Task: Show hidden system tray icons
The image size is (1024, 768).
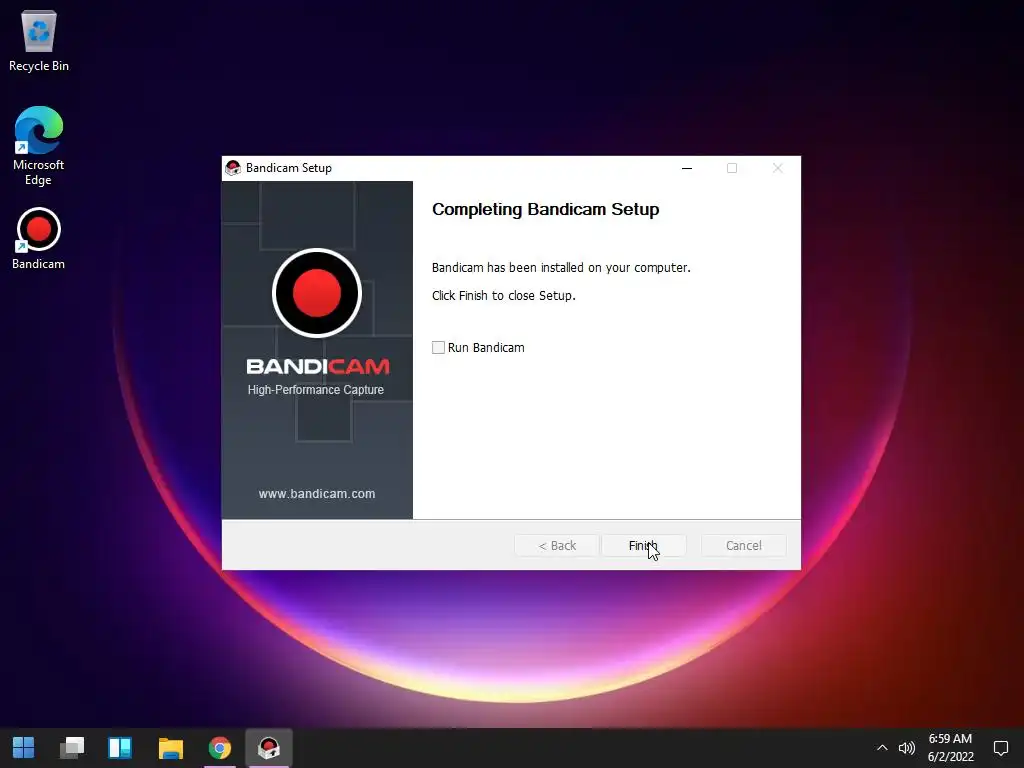Action: click(x=882, y=748)
